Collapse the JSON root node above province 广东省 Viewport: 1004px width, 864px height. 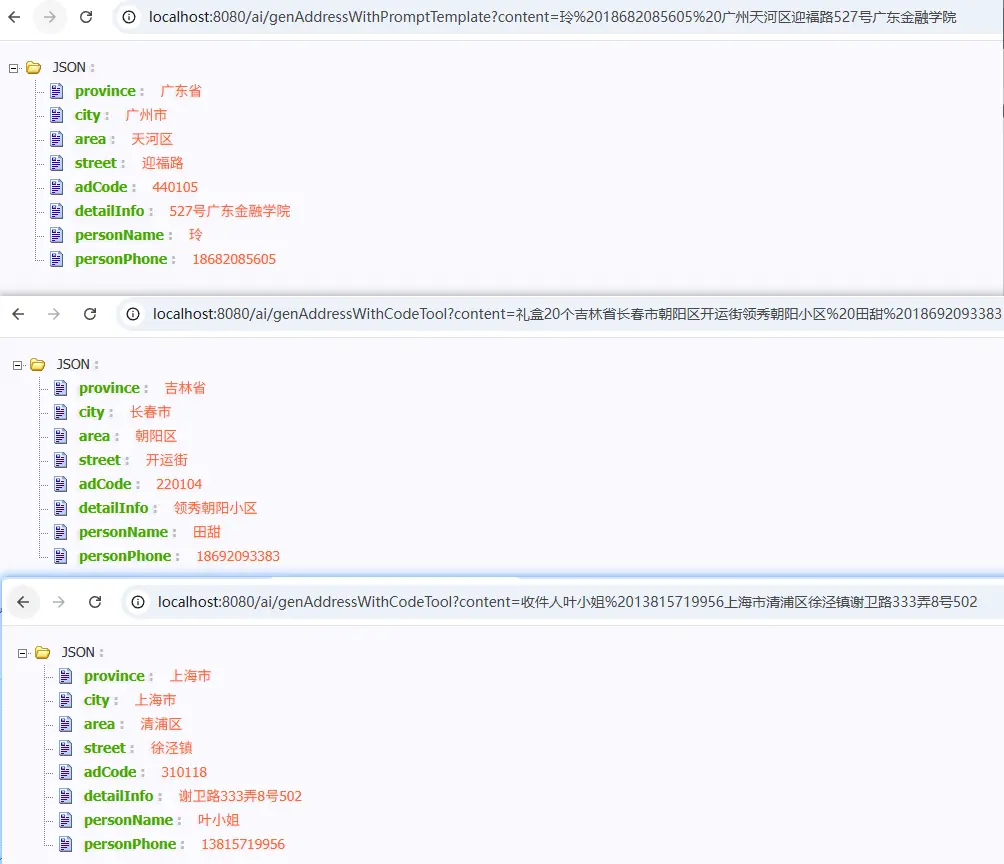click(13, 68)
